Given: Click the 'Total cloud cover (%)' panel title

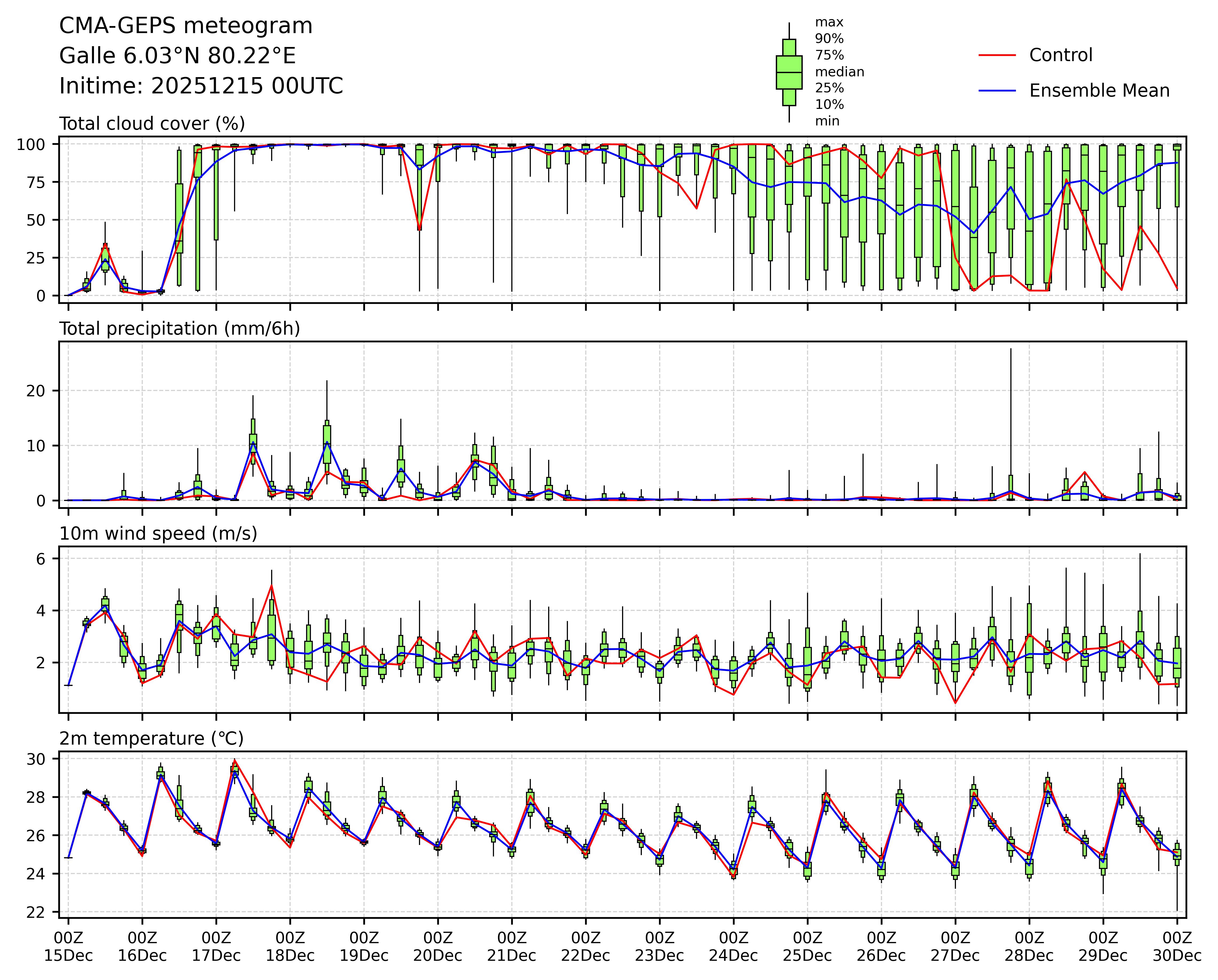Looking at the screenshot, I should pyautogui.click(x=152, y=124).
